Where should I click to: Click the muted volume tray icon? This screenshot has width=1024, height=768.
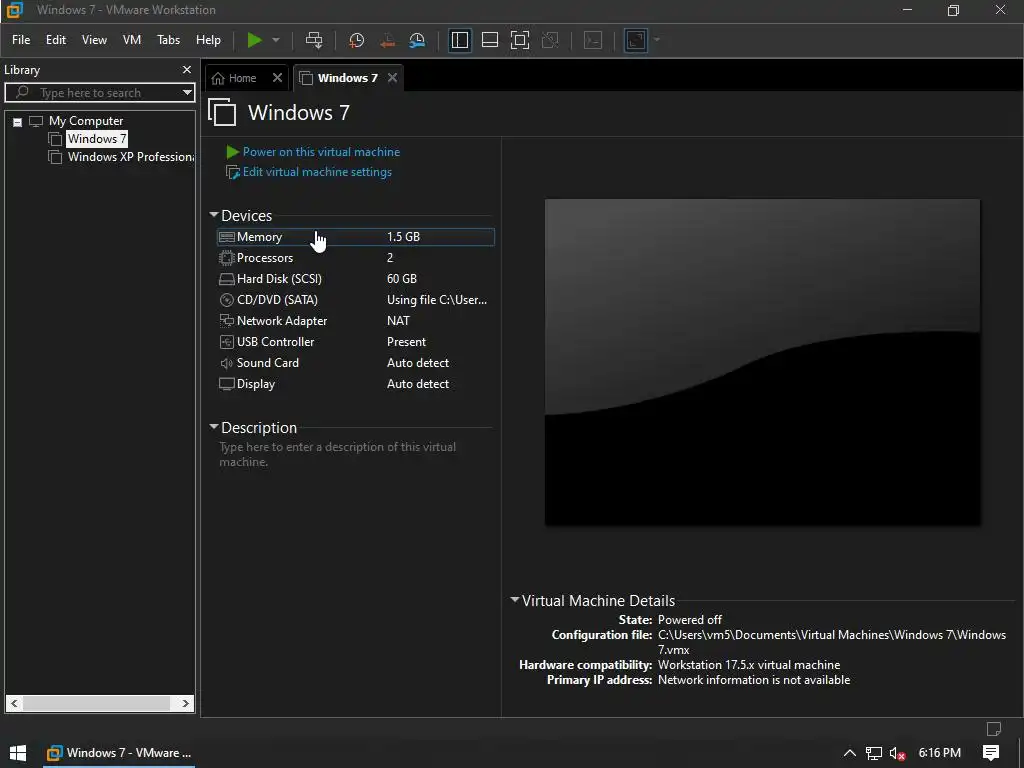click(897, 753)
